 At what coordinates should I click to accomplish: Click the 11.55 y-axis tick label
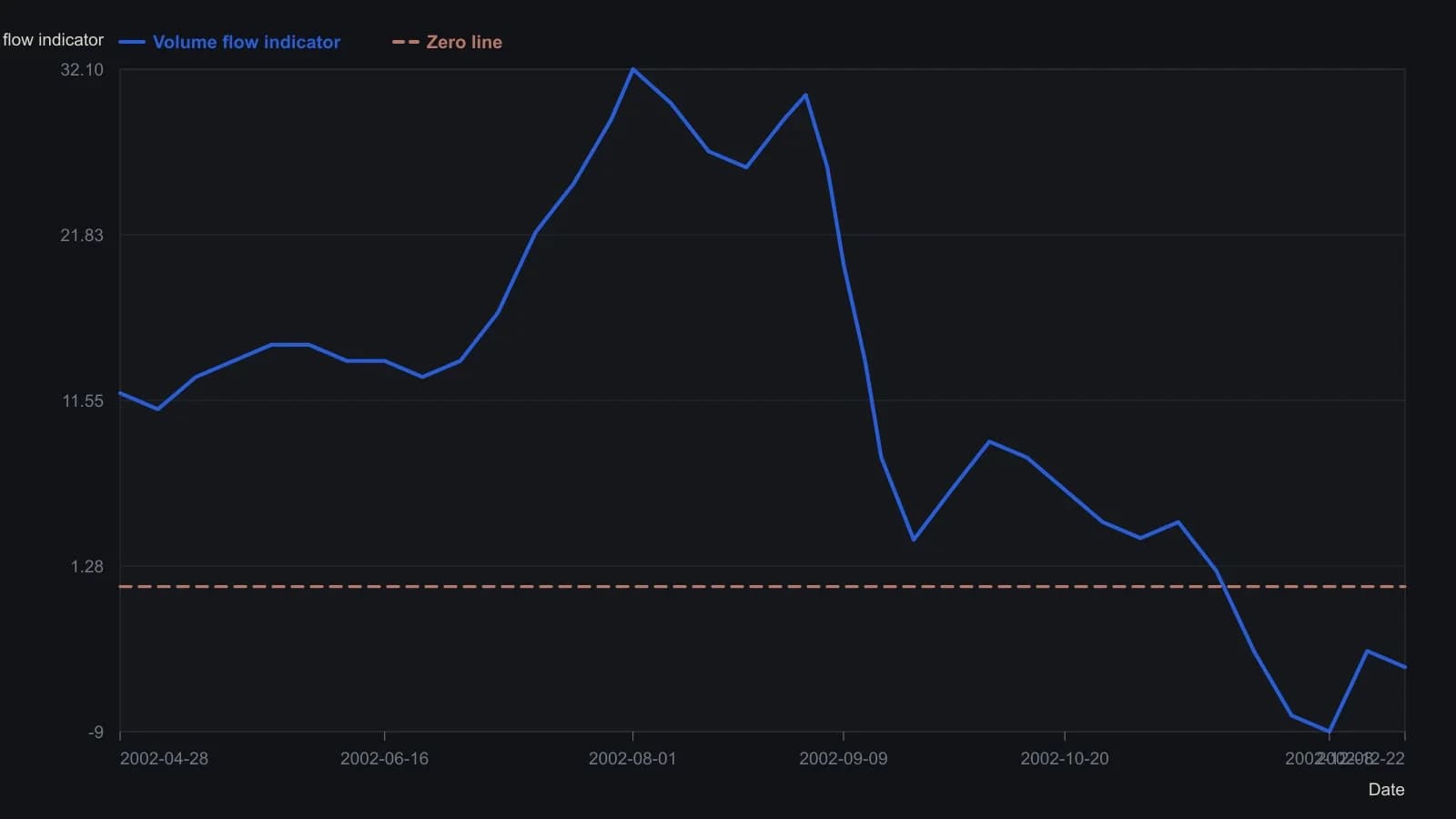pyautogui.click(x=83, y=400)
